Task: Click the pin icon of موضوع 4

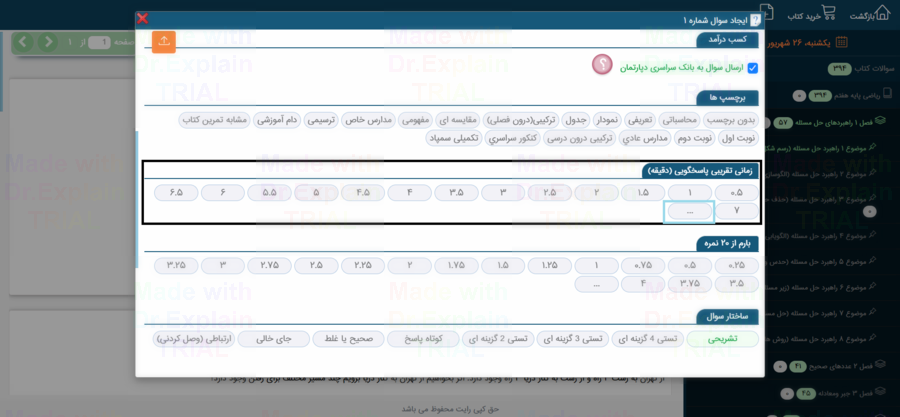Action: point(873,235)
